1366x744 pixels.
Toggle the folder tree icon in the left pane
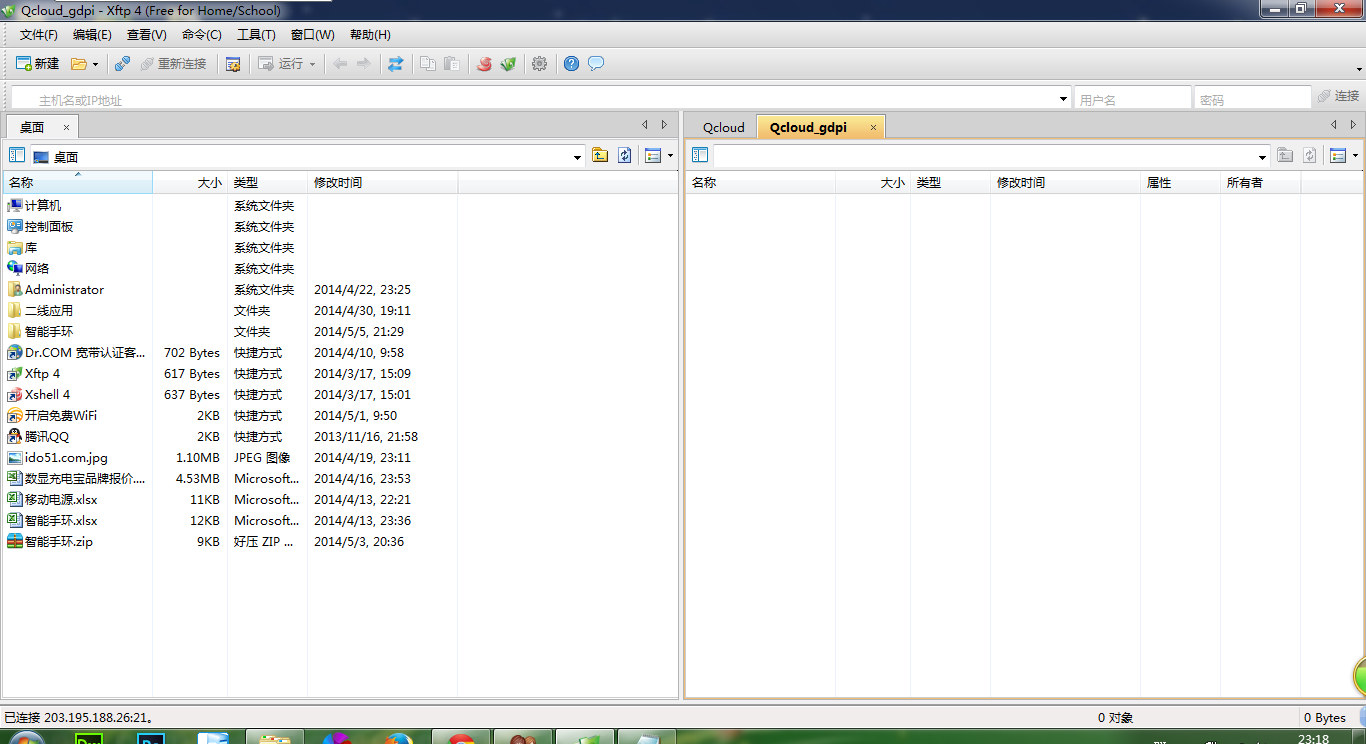(x=17, y=155)
